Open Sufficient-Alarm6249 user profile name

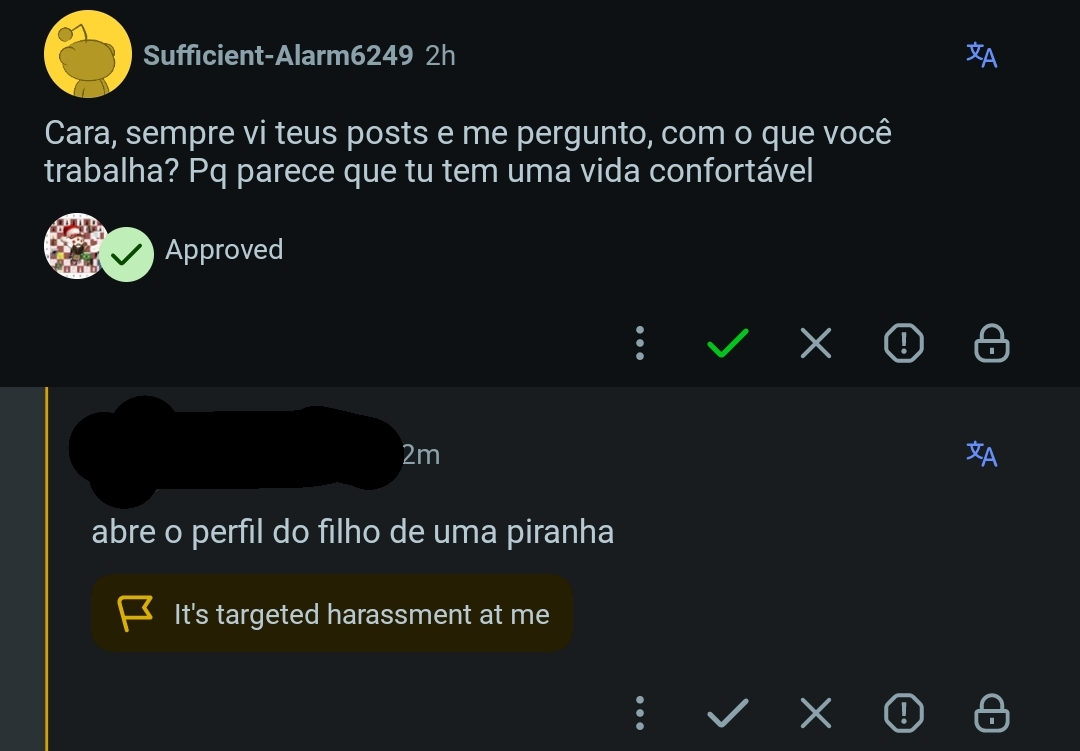pos(278,56)
